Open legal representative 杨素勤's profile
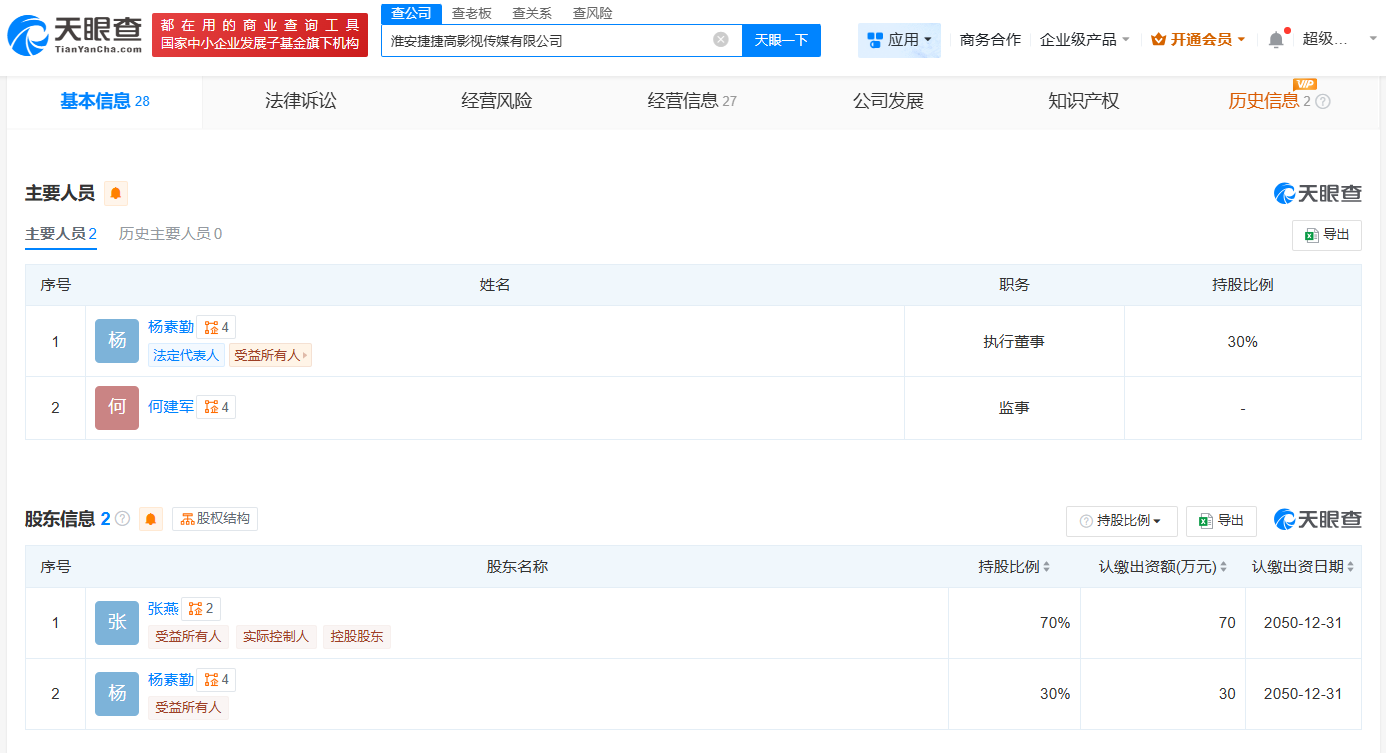Screen dimensions: 1386x753 (x=170, y=326)
